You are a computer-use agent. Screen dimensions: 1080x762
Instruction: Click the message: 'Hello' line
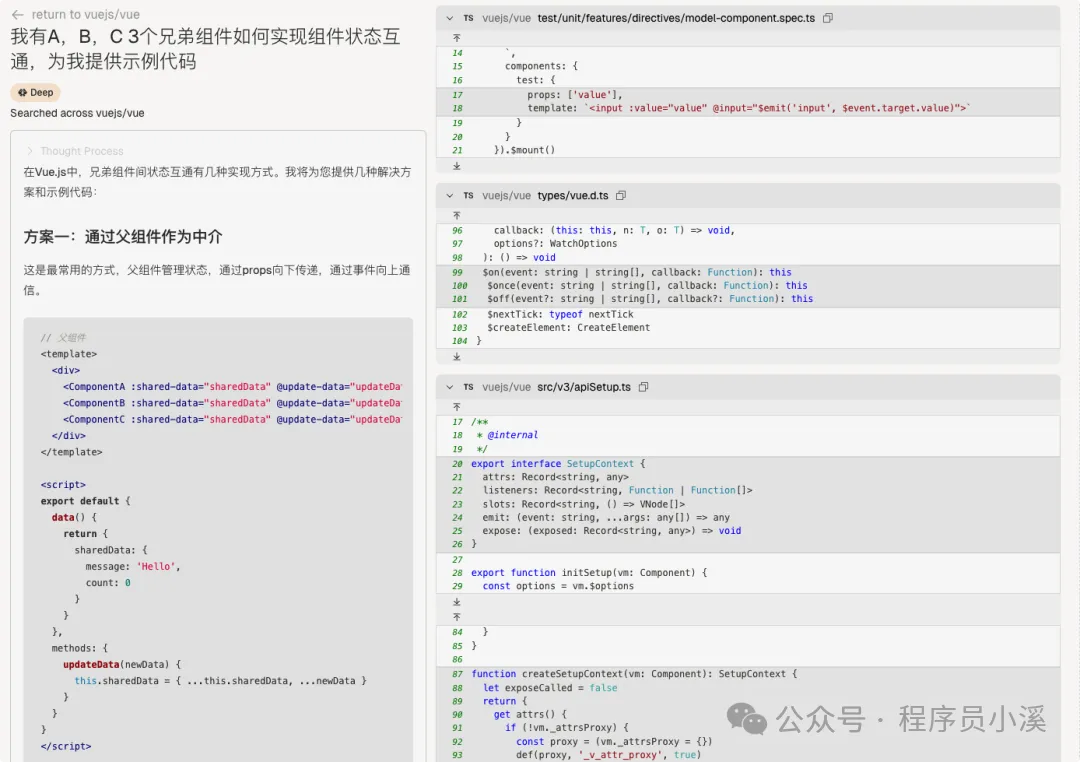click(133, 566)
